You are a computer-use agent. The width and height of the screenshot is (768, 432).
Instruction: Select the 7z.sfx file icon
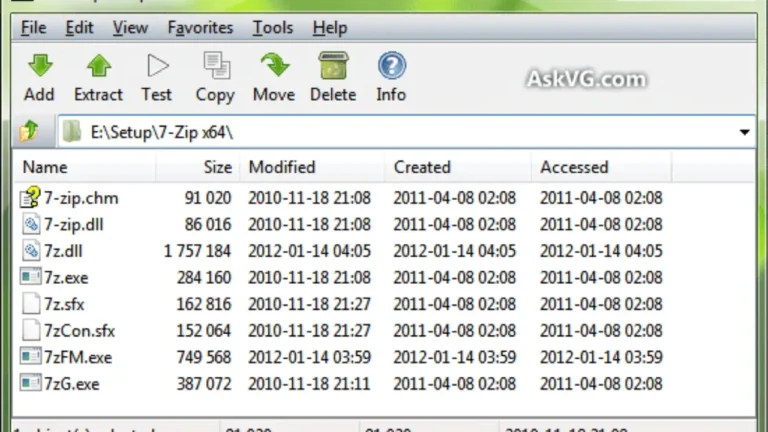[30, 304]
